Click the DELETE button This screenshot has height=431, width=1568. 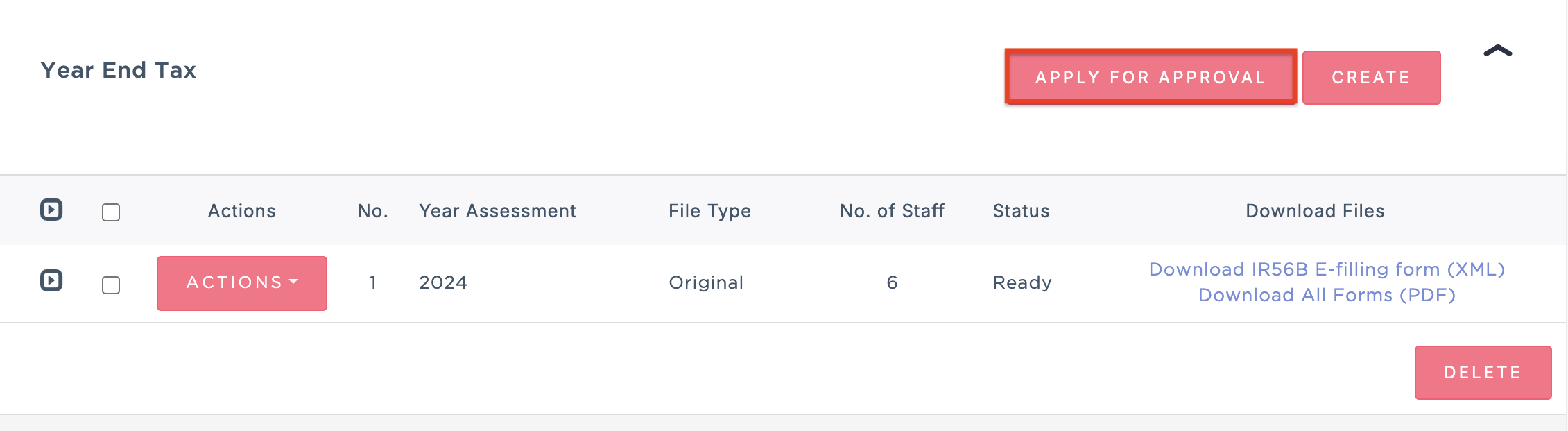tap(1483, 373)
